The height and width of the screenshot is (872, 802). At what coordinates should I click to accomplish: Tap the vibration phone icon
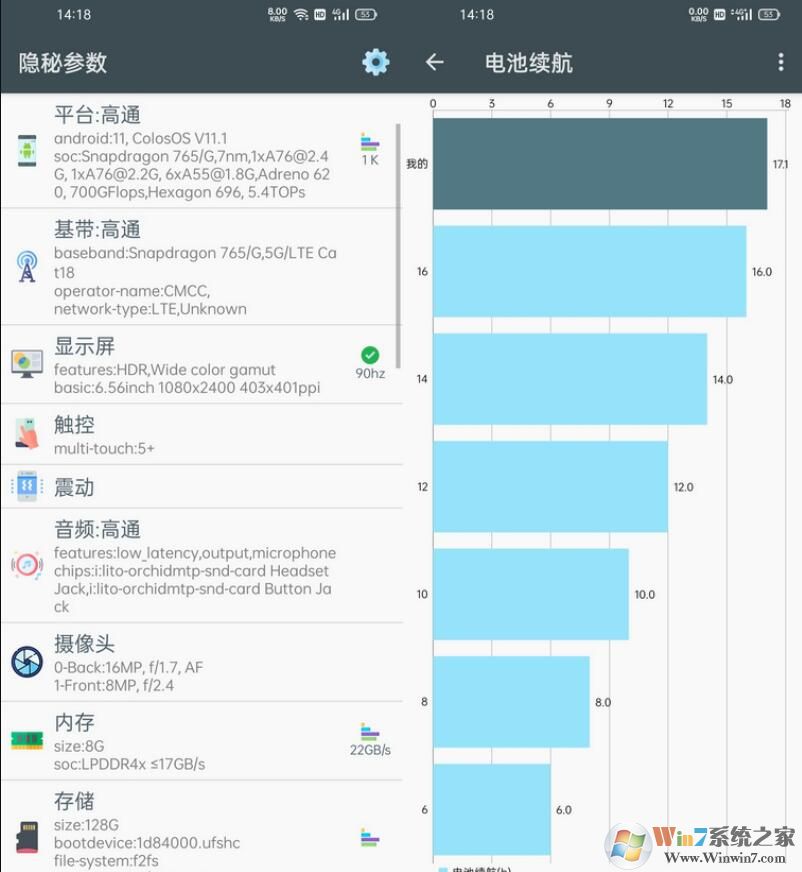click(x=27, y=486)
